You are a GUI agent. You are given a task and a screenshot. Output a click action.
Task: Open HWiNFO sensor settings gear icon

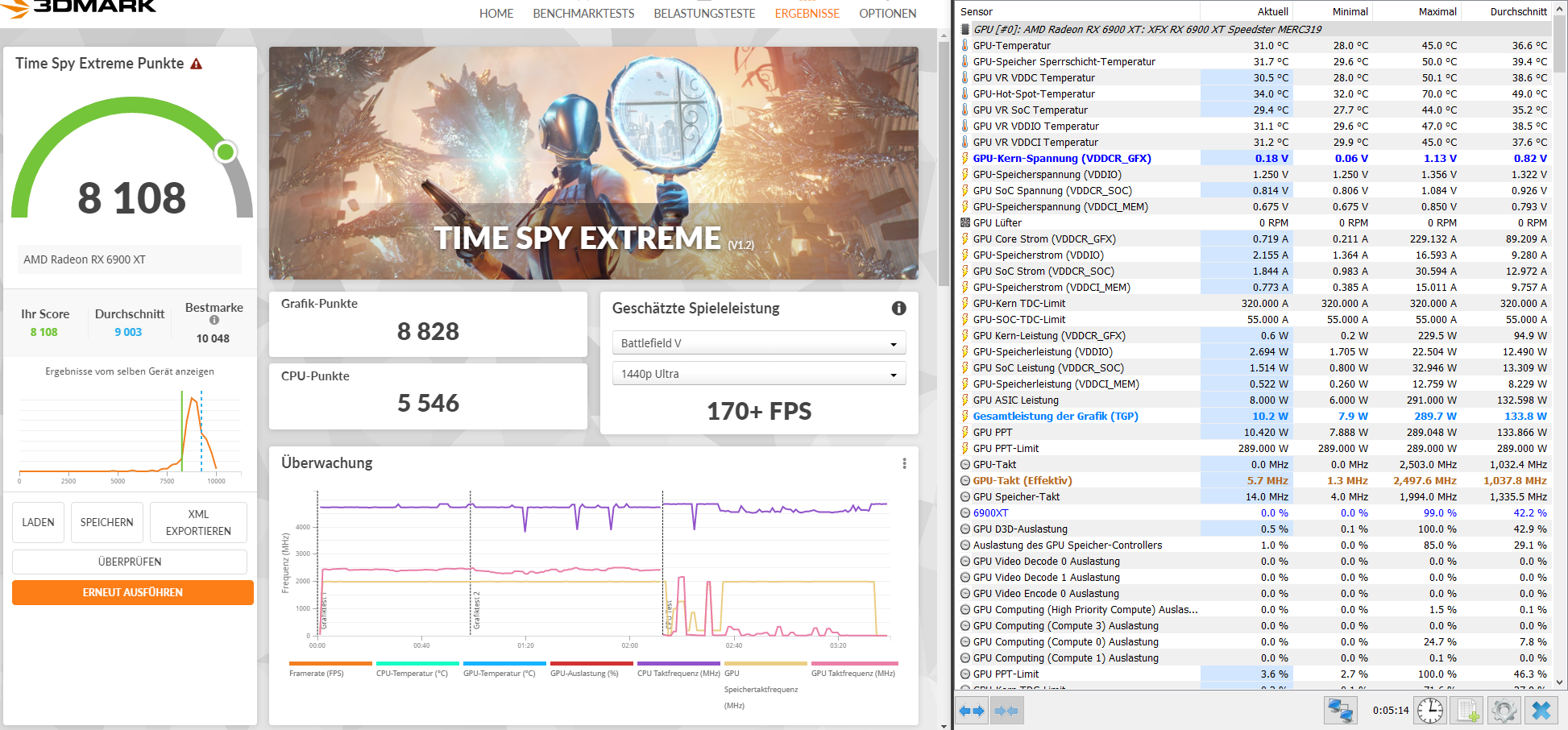pyautogui.click(x=1504, y=710)
